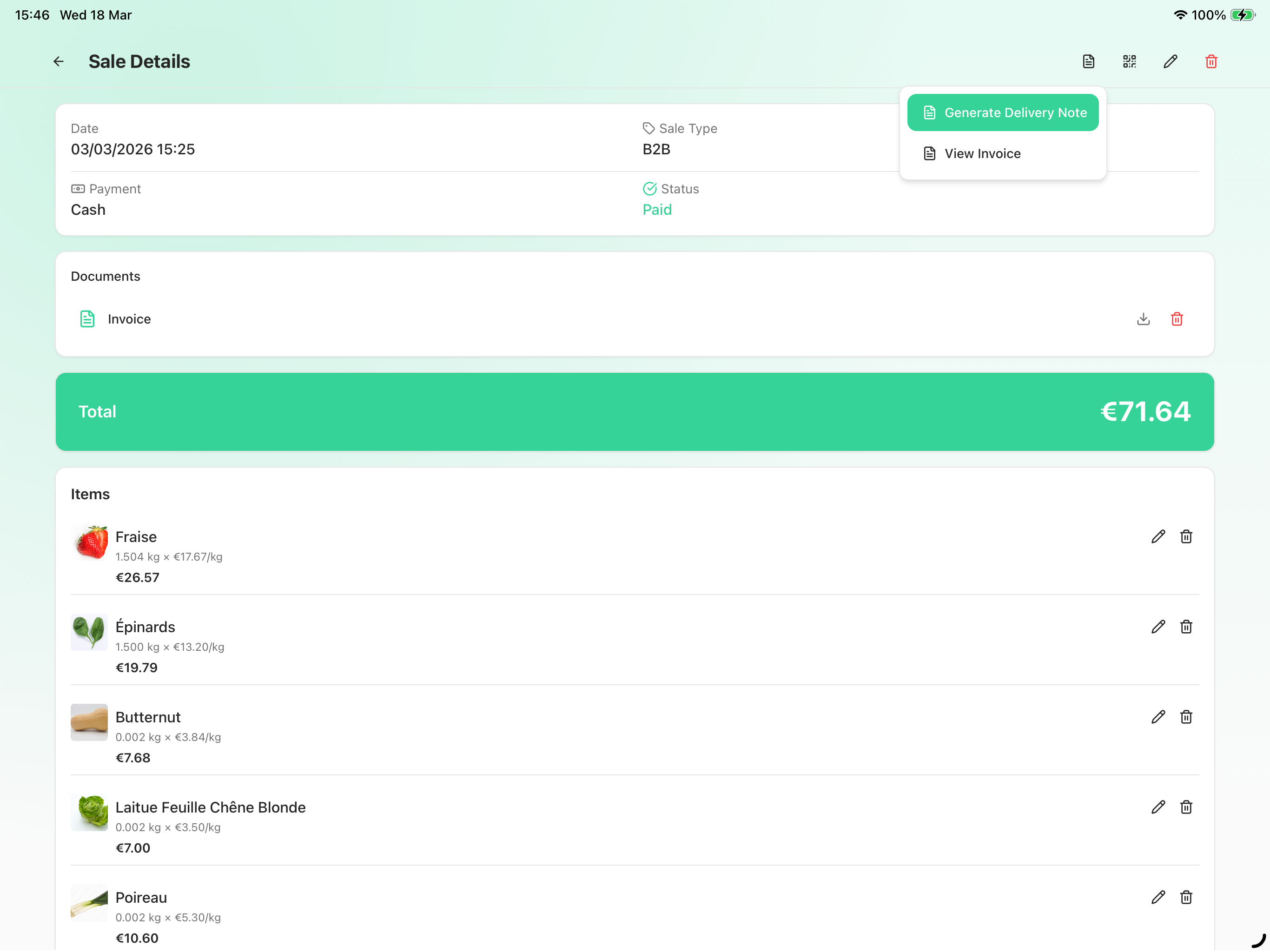
Task: Click the Butternut price €7.68
Action: click(x=132, y=757)
